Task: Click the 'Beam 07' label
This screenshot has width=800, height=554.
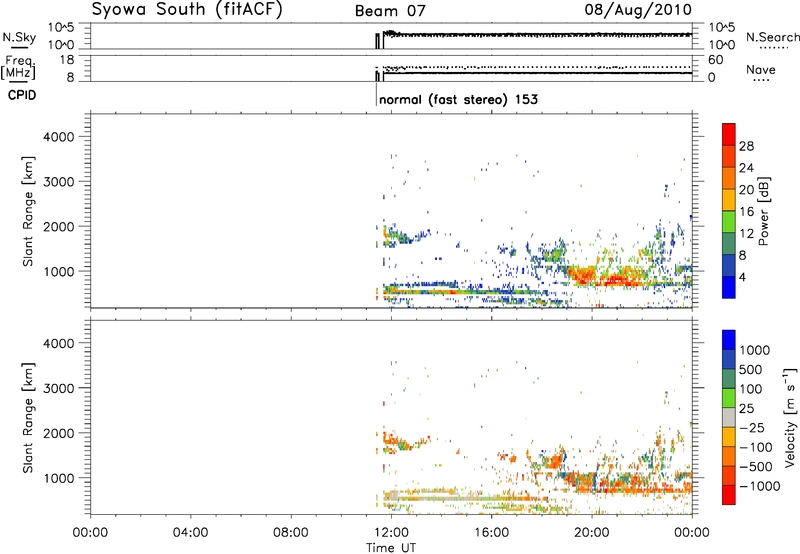Action: [390, 11]
